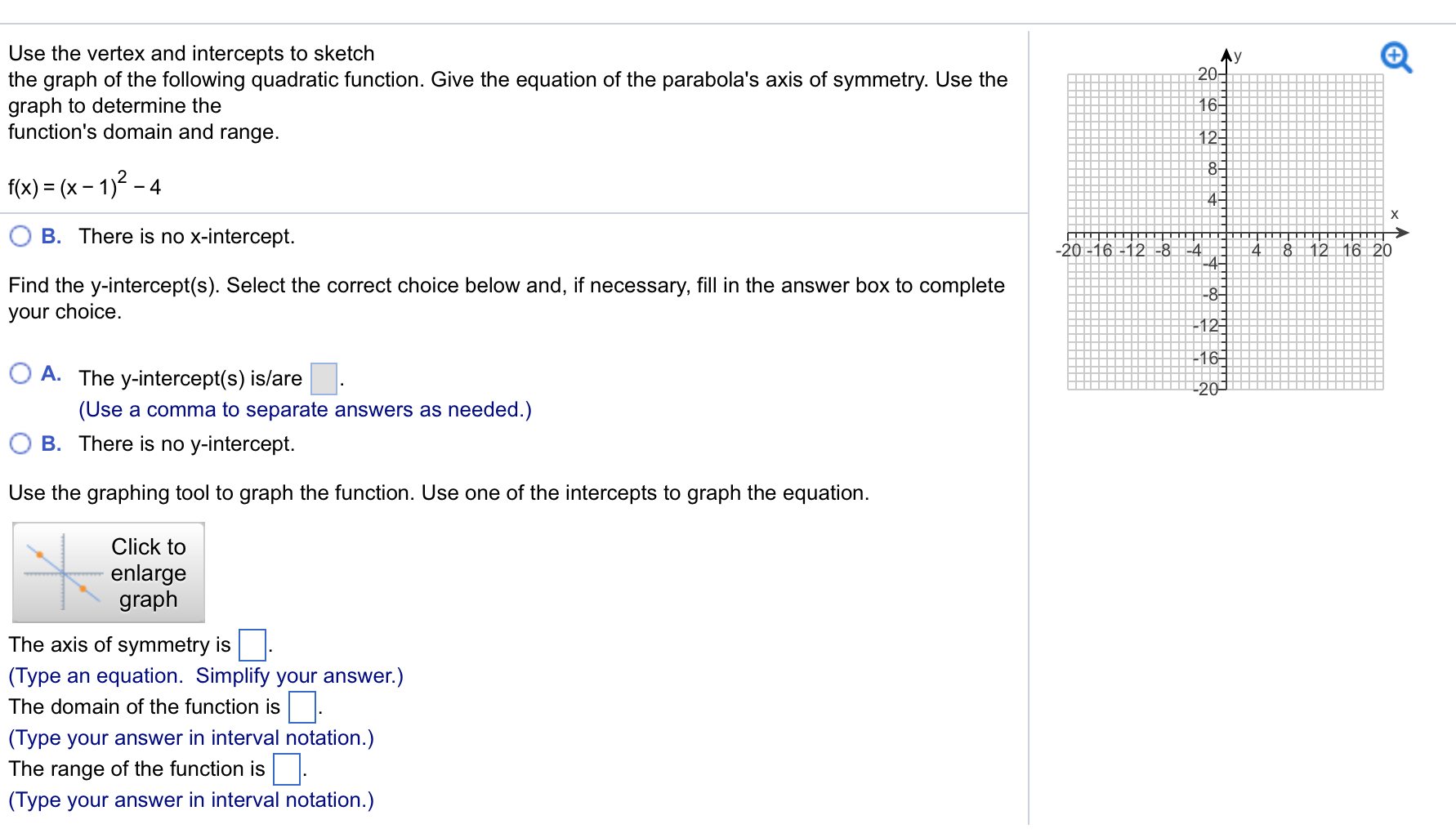Click the point labeled 20 on the x-axis
The height and width of the screenshot is (833, 1456).
(1382, 251)
